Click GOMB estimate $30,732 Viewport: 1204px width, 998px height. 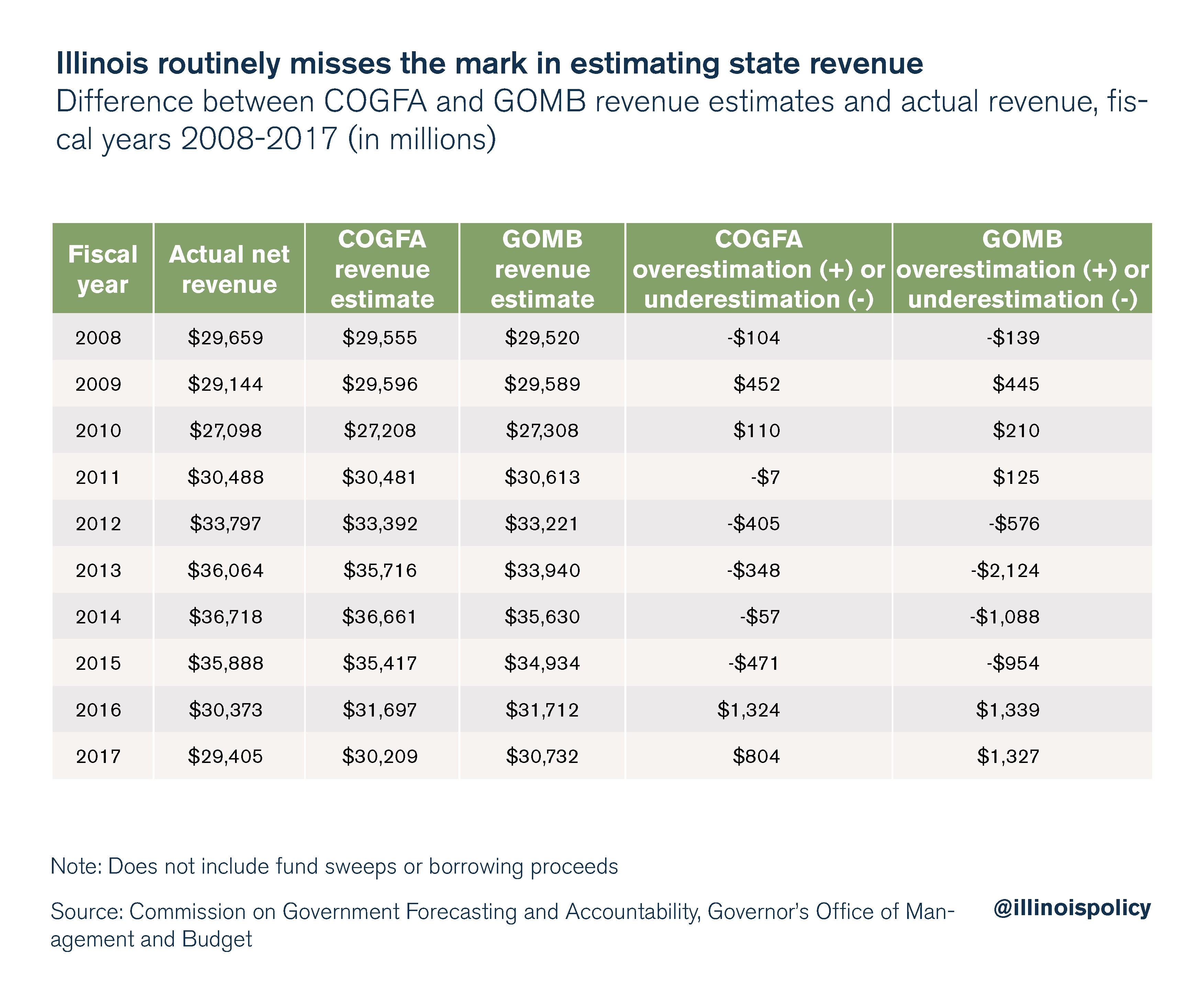pos(542,756)
